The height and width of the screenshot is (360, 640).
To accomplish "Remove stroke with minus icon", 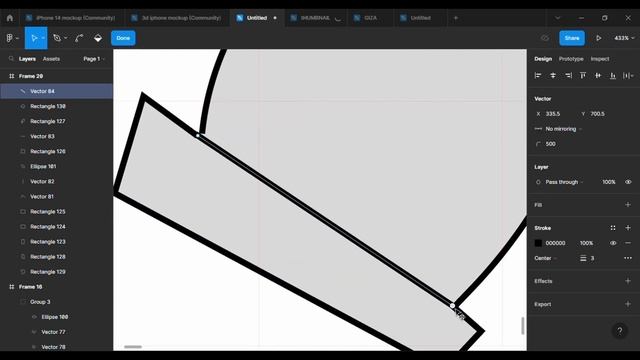I will click(628, 243).
